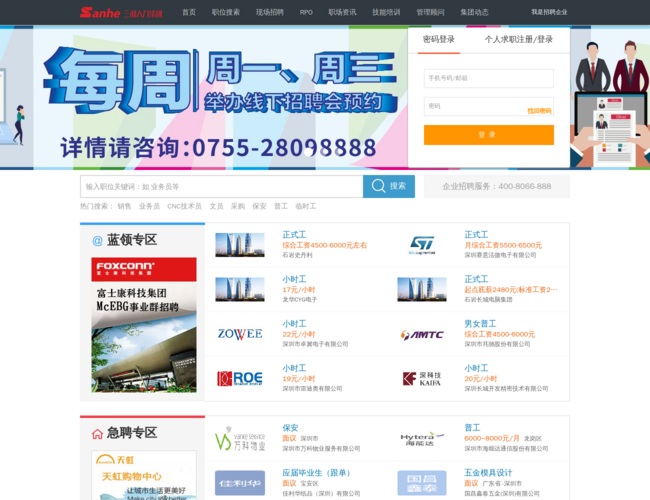
Task: Click the ROE company logo
Action: (240, 379)
